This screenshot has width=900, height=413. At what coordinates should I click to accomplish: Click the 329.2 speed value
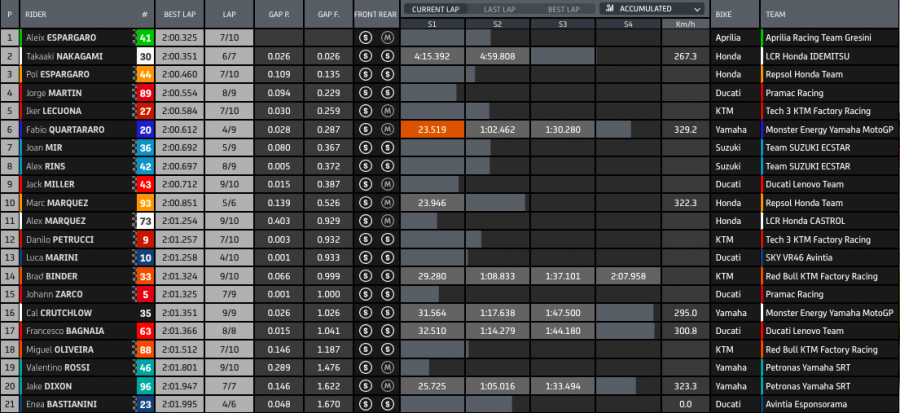(685, 130)
